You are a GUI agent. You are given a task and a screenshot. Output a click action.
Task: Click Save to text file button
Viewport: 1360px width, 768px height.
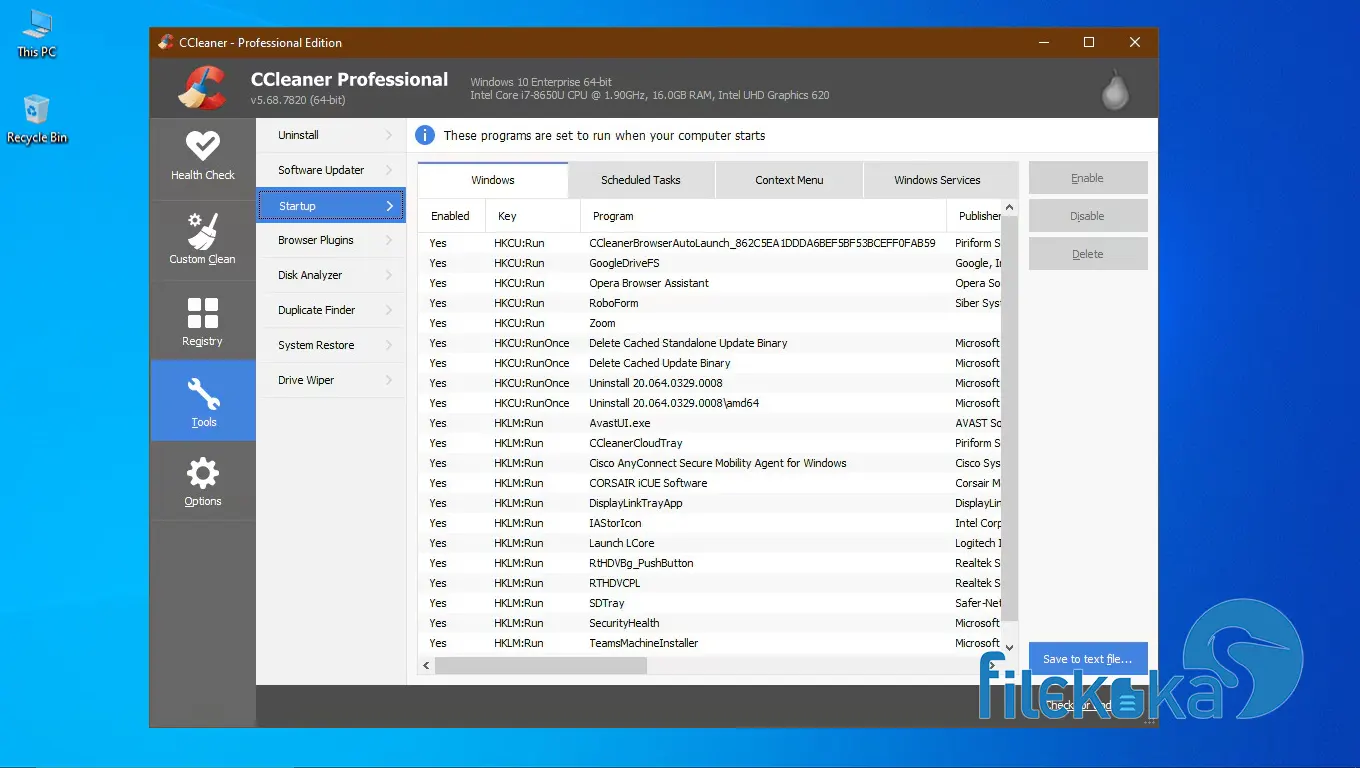point(1088,659)
